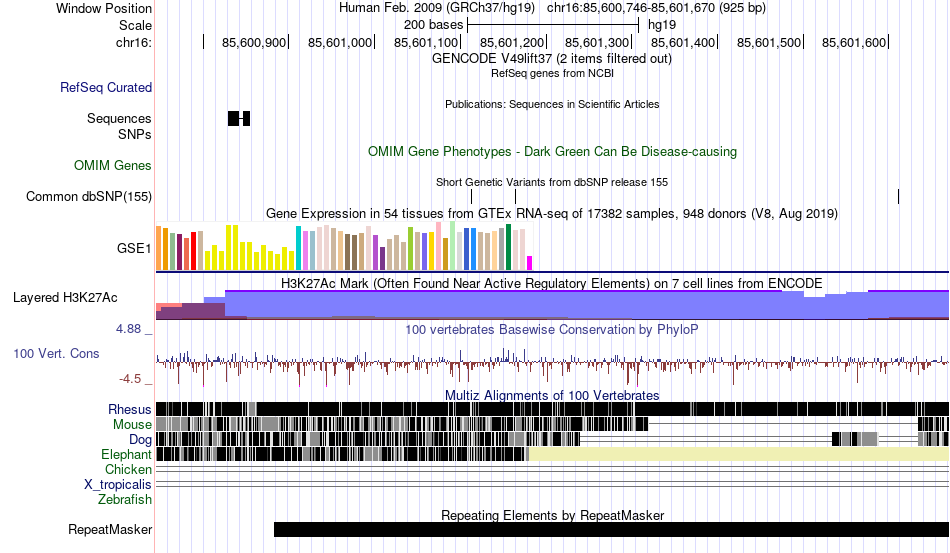The width and height of the screenshot is (950, 553).
Task: Click the dark green bar in GSE1 chart
Action: [508, 247]
